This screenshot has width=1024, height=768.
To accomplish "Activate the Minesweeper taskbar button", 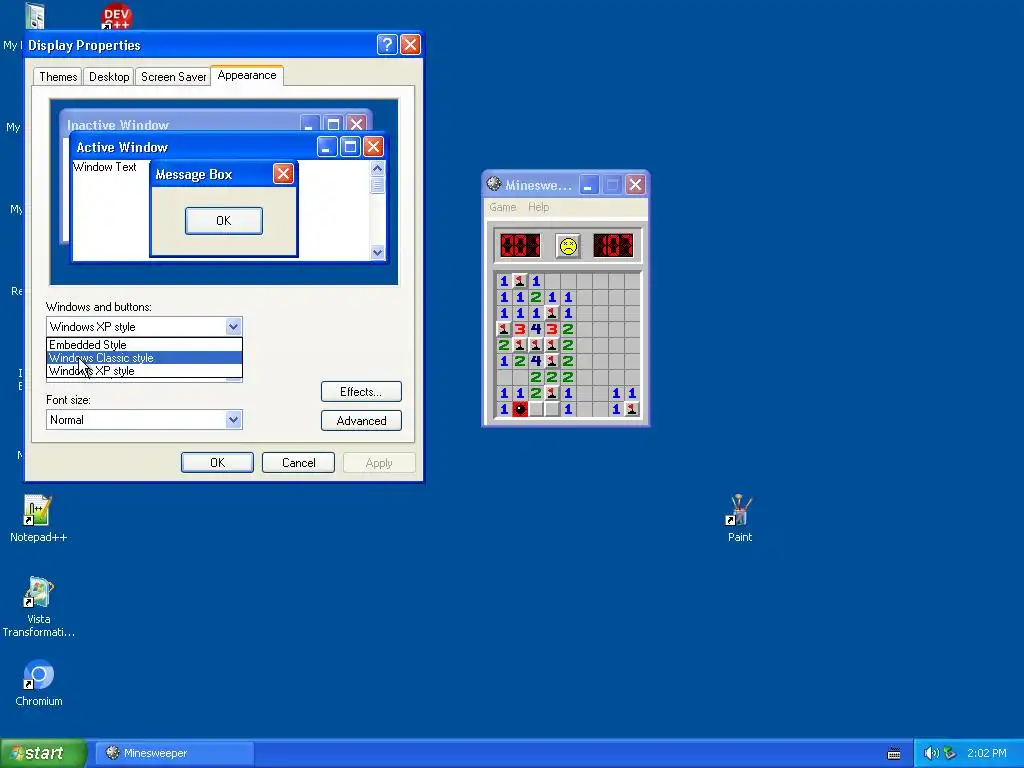I will click(175, 753).
